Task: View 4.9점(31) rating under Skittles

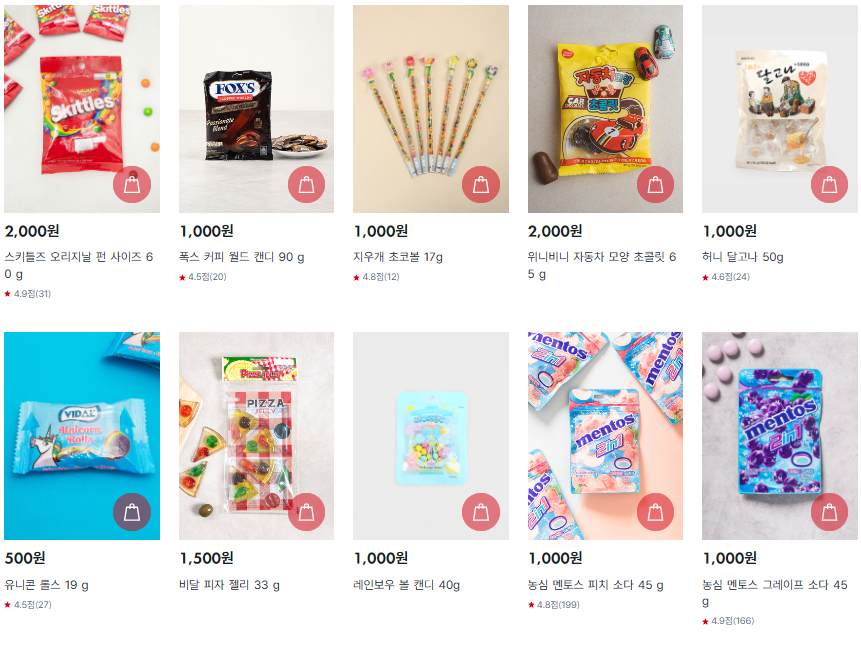Action: tap(28, 294)
